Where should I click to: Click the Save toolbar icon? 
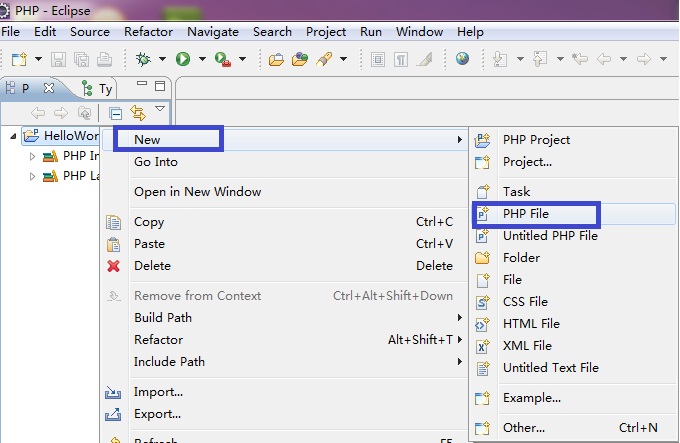58,59
